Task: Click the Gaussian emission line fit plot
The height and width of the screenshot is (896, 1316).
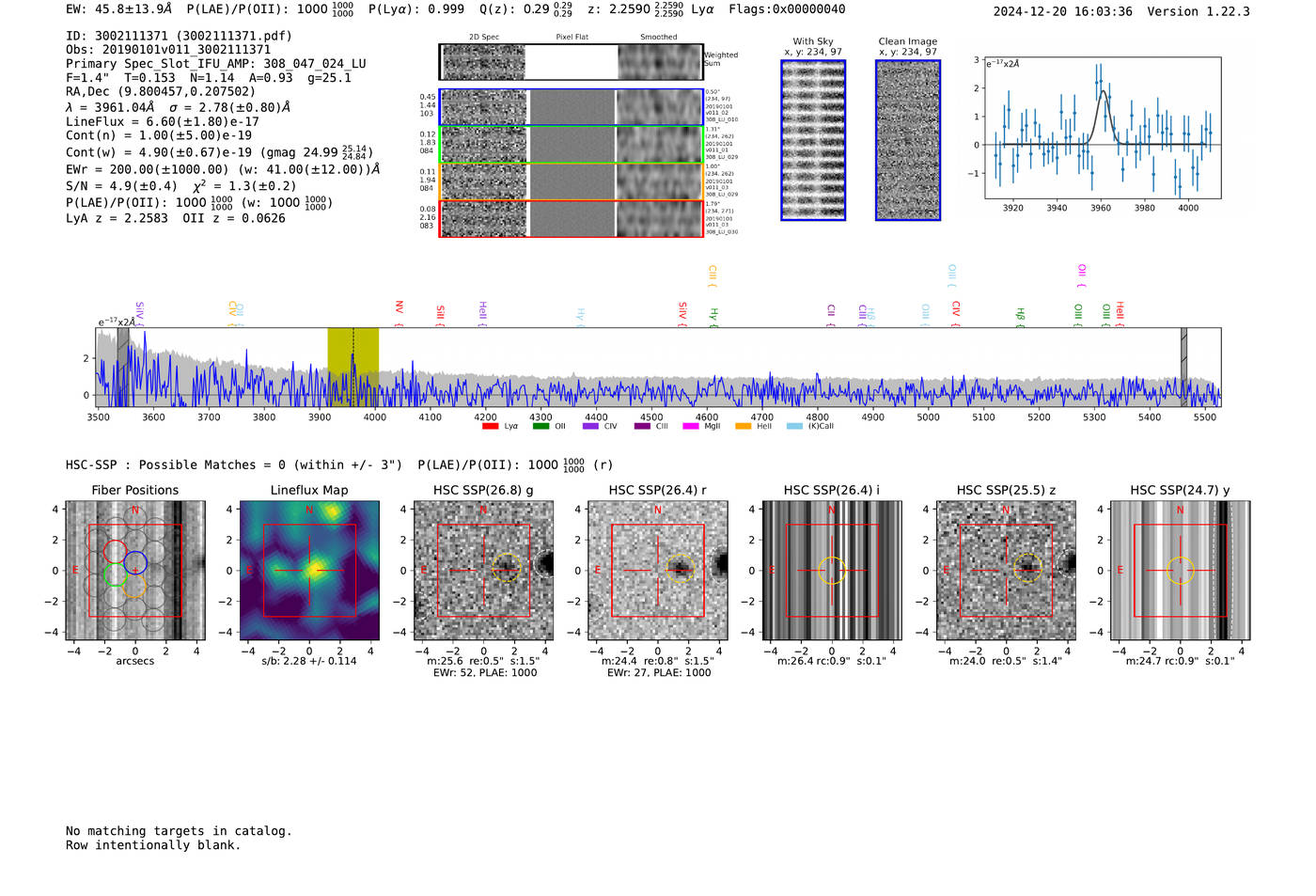Action: pyautogui.click(x=1102, y=128)
